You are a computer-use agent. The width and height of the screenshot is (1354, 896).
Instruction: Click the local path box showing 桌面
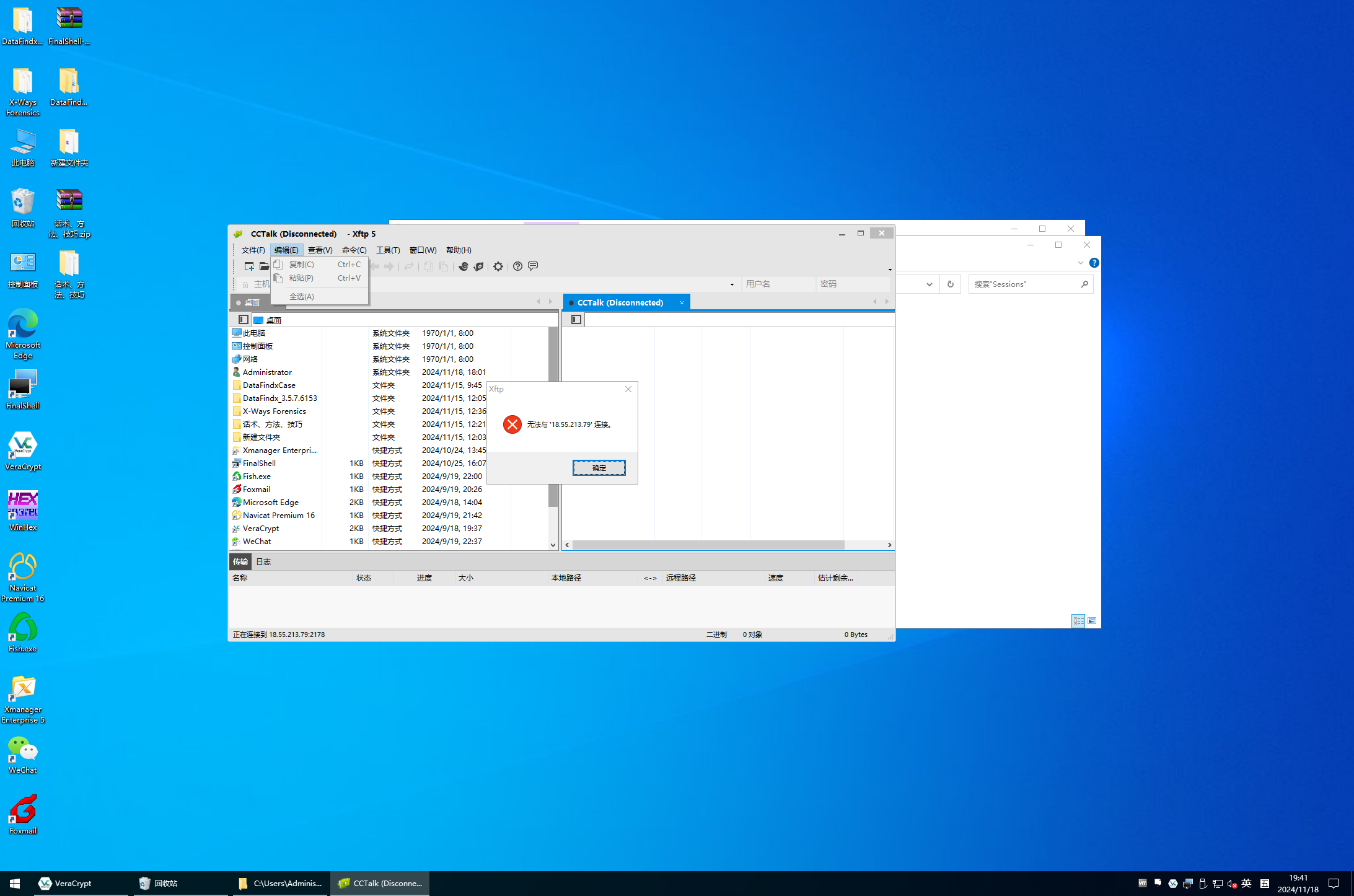click(405, 320)
